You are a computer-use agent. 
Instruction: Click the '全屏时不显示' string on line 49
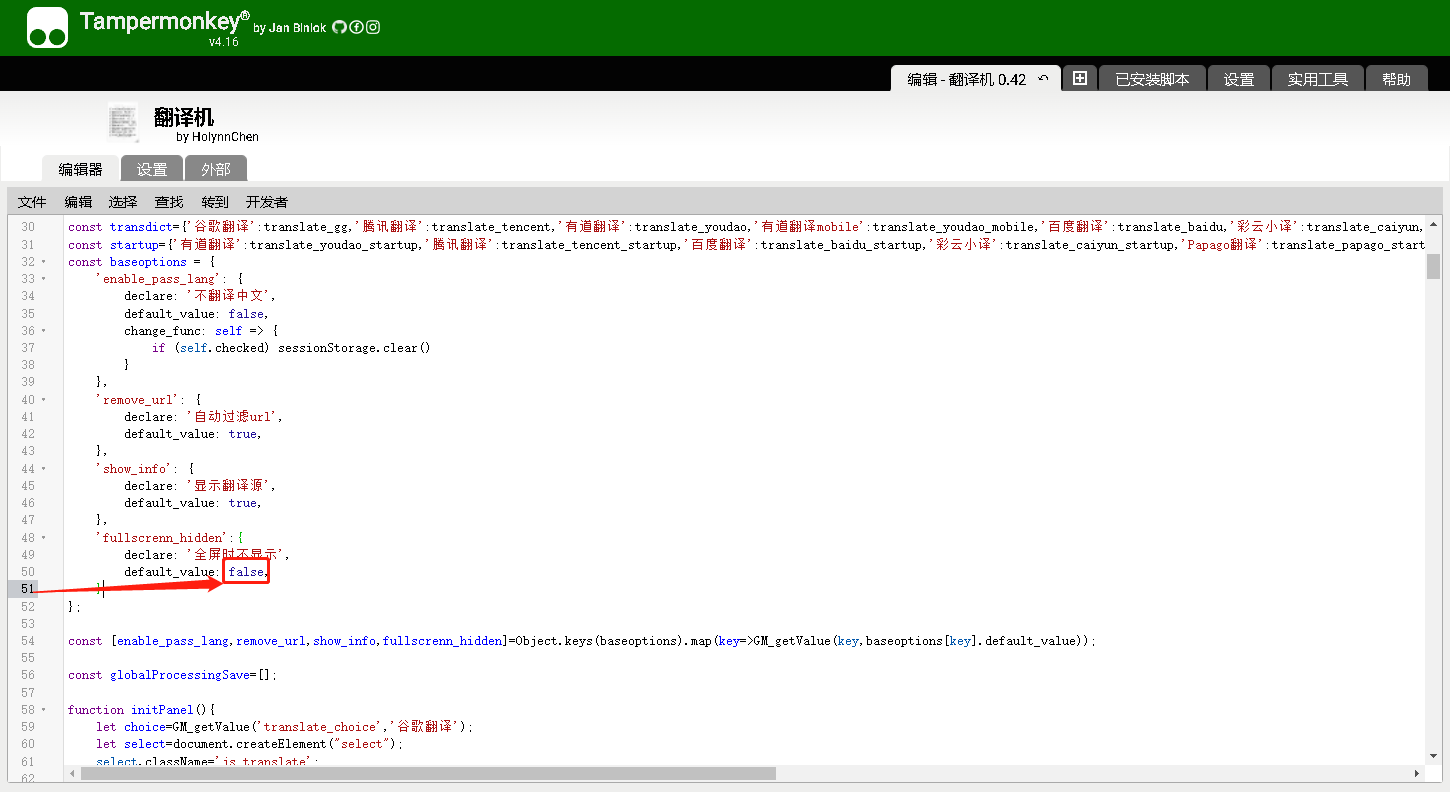236,555
